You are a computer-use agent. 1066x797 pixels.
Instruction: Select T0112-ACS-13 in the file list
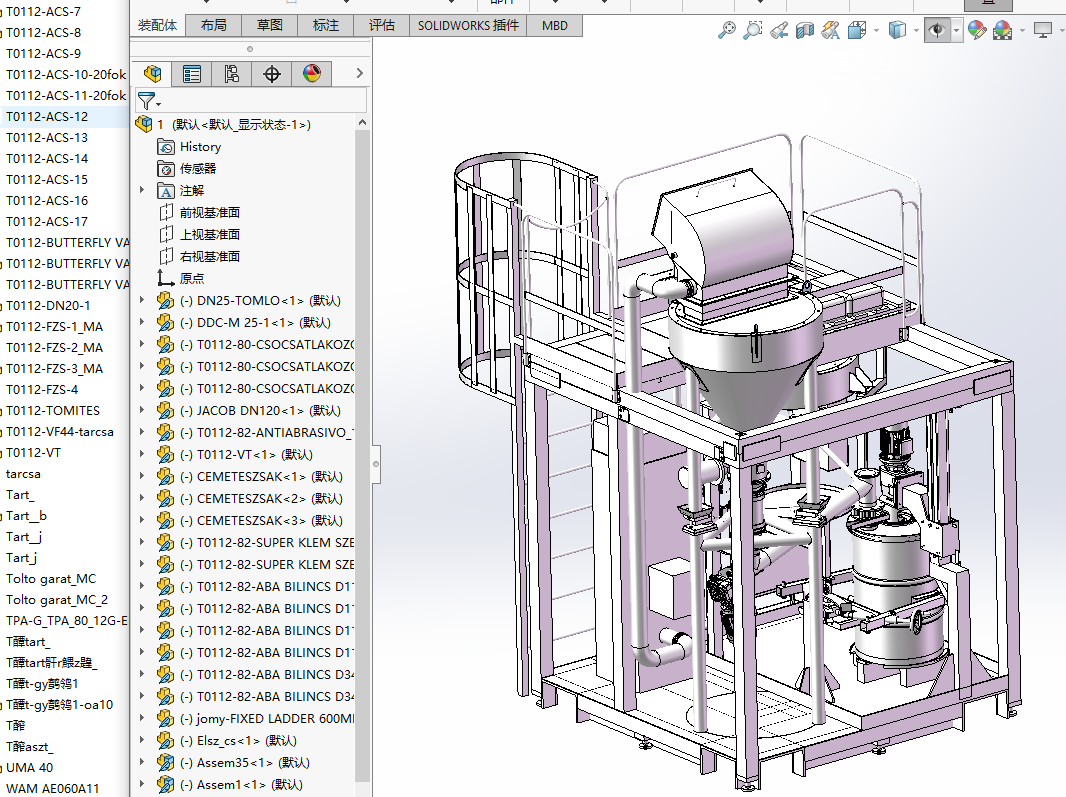click(x=47, y=138)
